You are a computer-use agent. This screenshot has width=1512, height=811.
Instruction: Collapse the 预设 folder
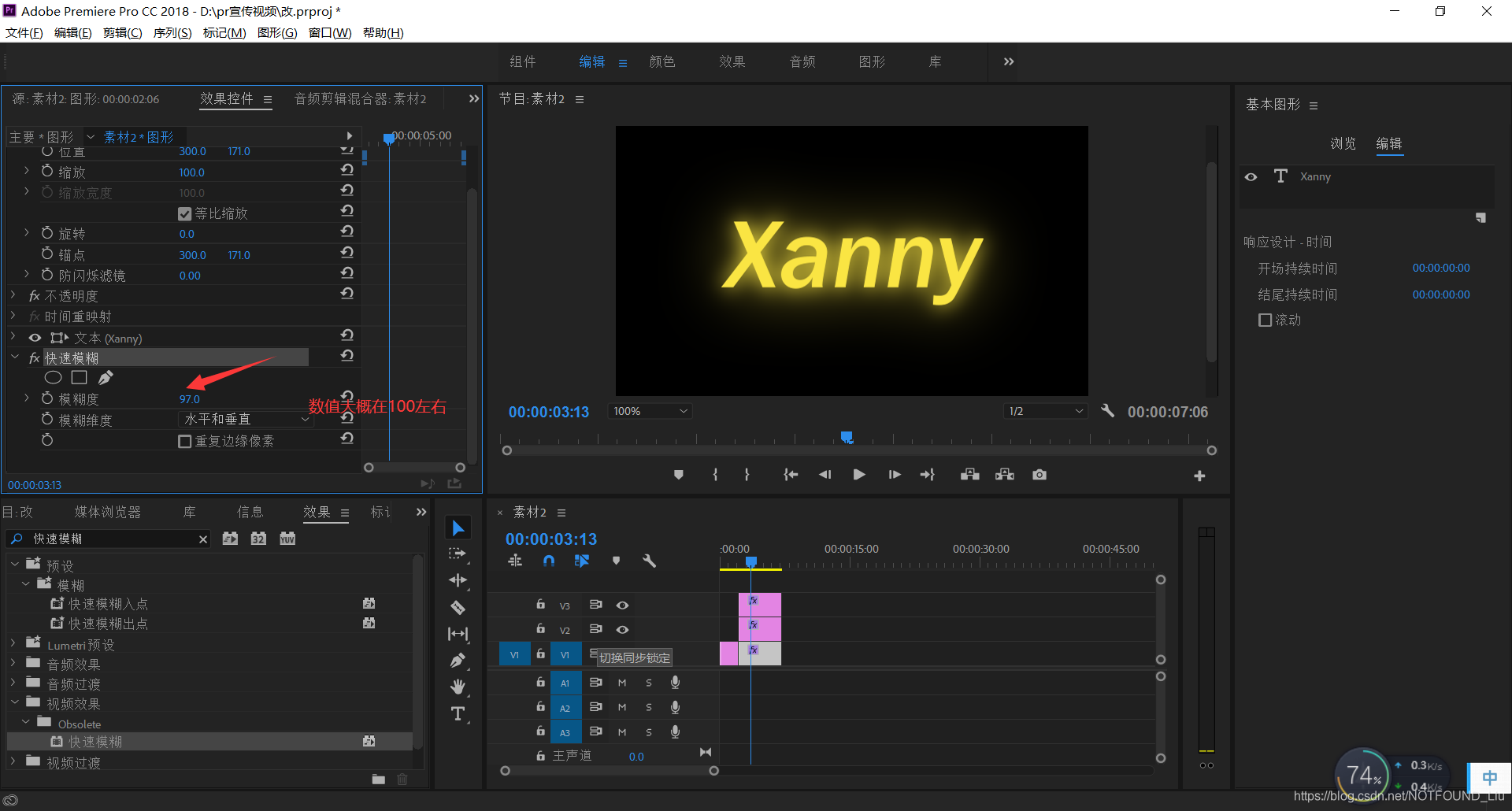tap(15, 565)
